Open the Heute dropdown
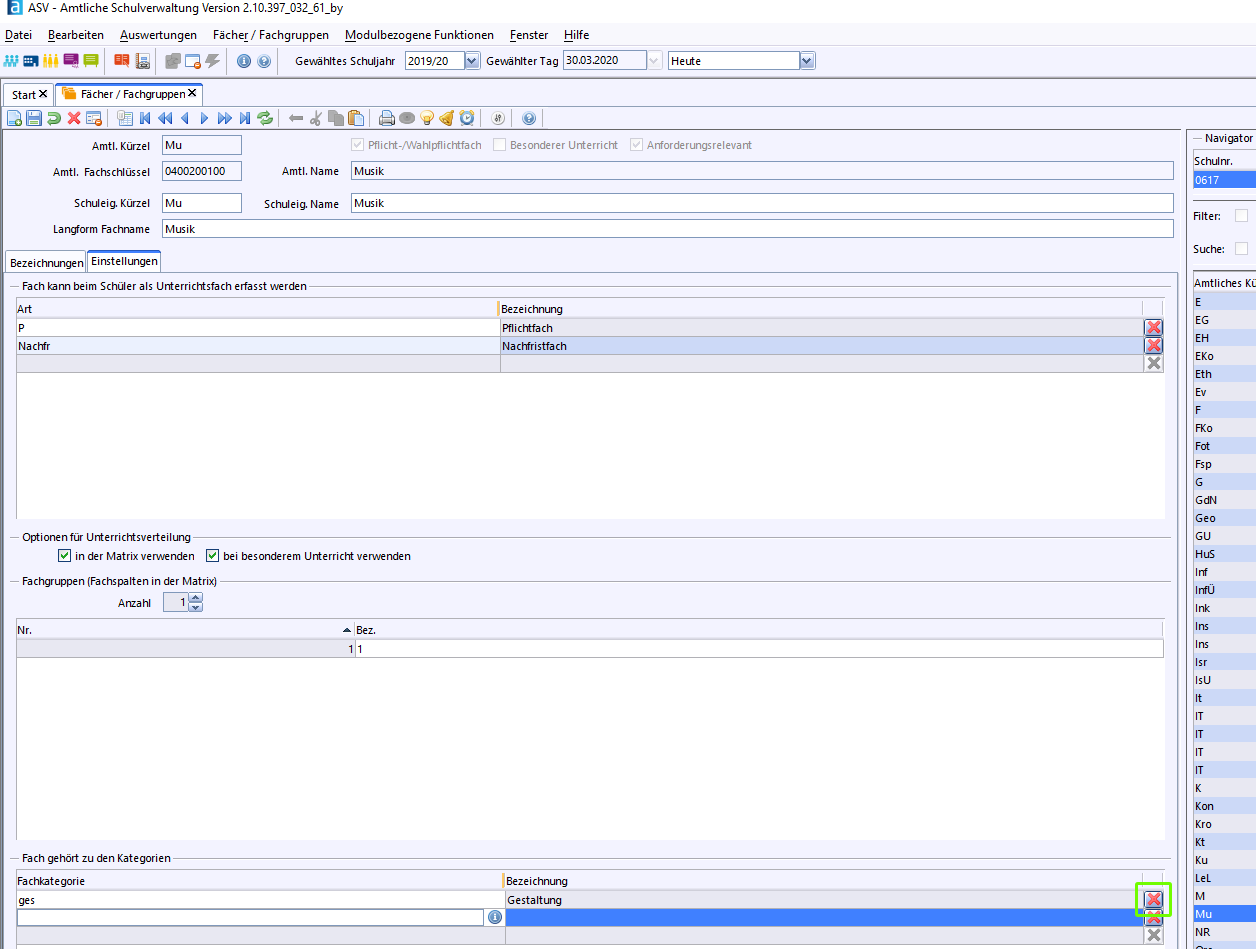 808,61
